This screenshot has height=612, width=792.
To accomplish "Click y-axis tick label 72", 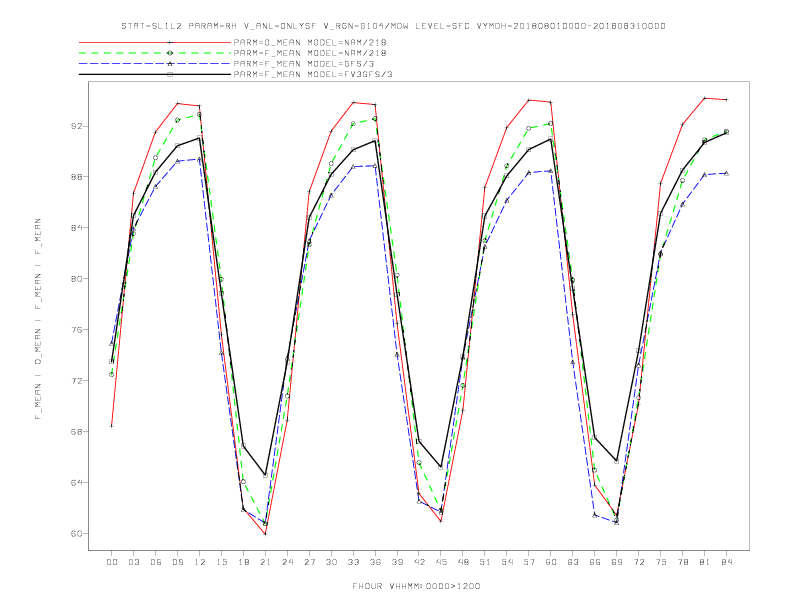I will (76, 381).
